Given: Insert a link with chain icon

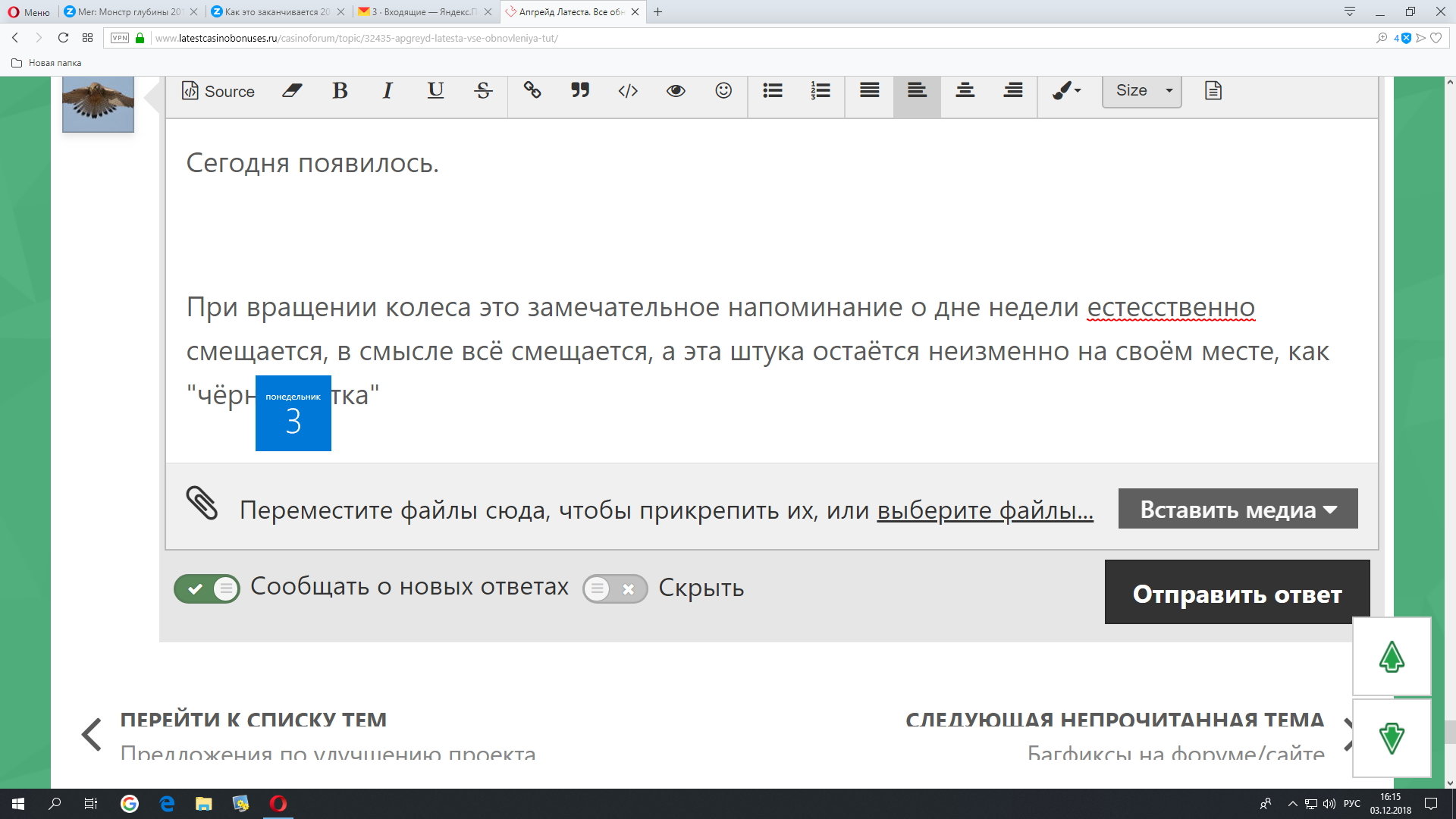Looking at the screenshot, I should (532, 91).
